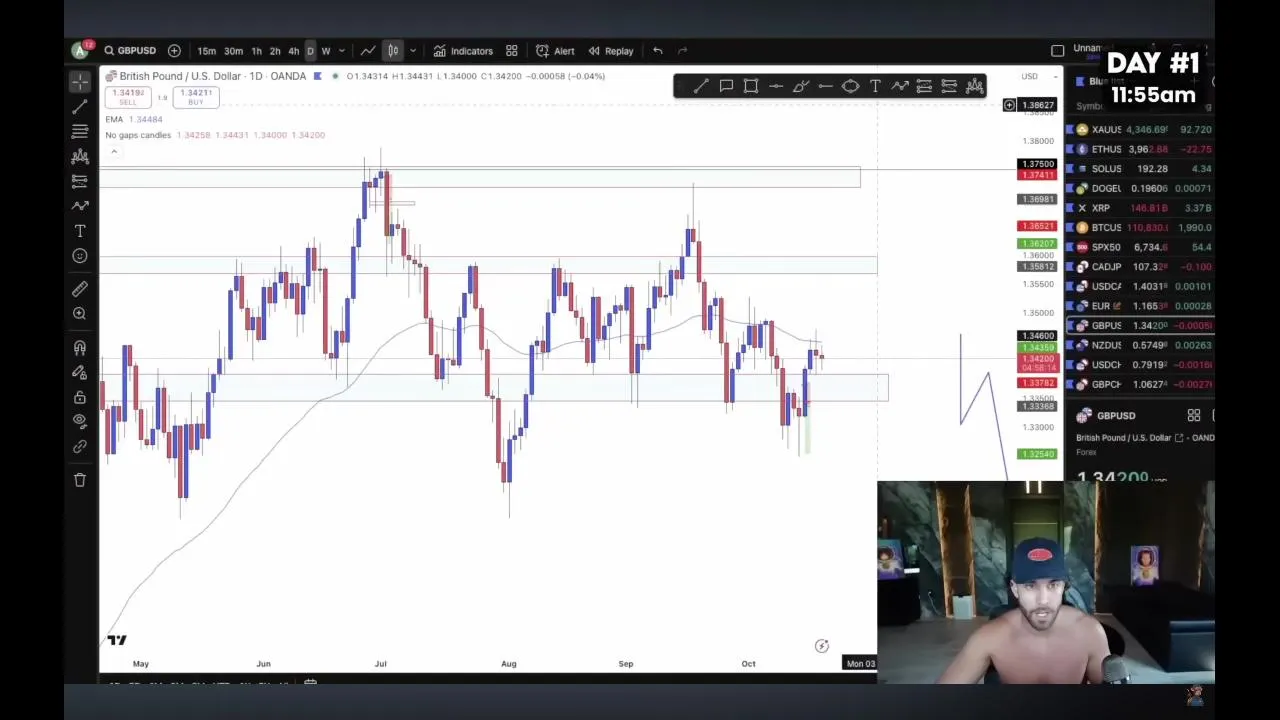The height and width of the screenshot is (720, 1280).
Task: Pick rectangle tool in floating toolbar
Action: 751,87
